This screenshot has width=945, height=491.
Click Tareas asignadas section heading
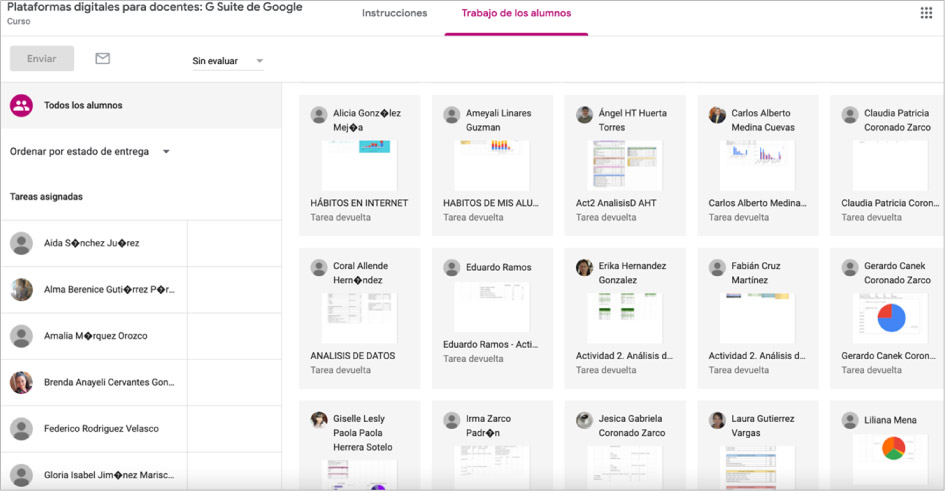[x=46, y=197]
